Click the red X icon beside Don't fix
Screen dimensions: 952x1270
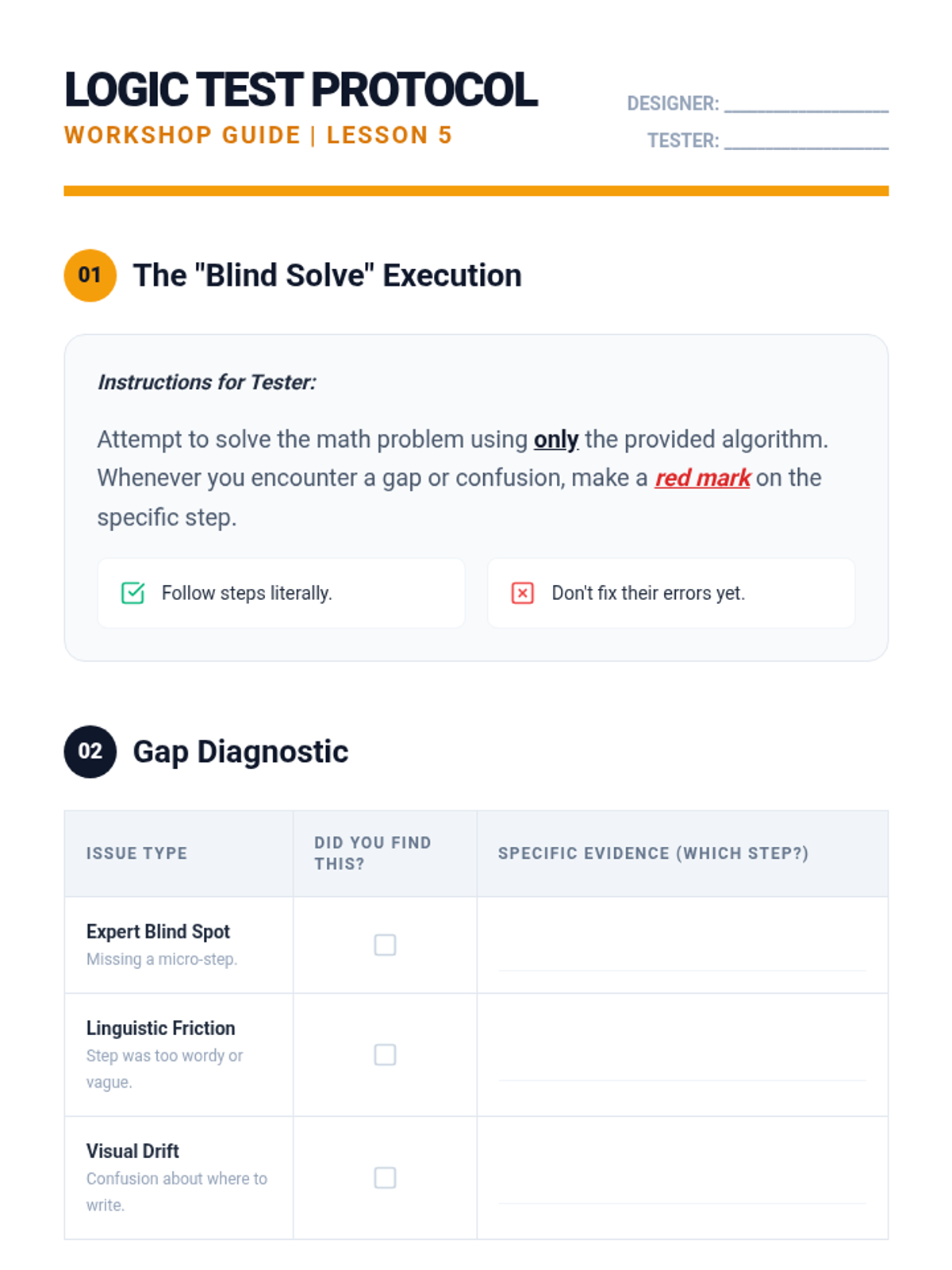(522, 593)
